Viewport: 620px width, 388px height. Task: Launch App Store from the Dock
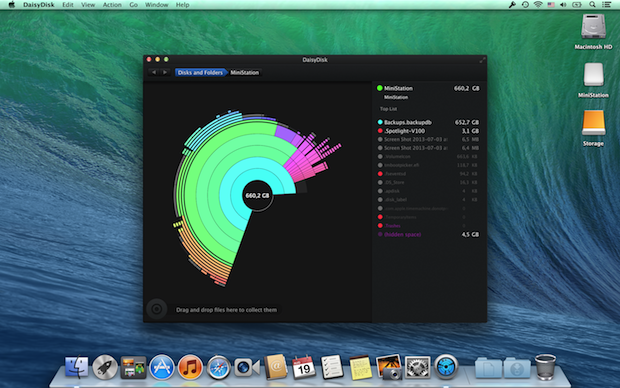pyautogui.click(x=162, y=367)
